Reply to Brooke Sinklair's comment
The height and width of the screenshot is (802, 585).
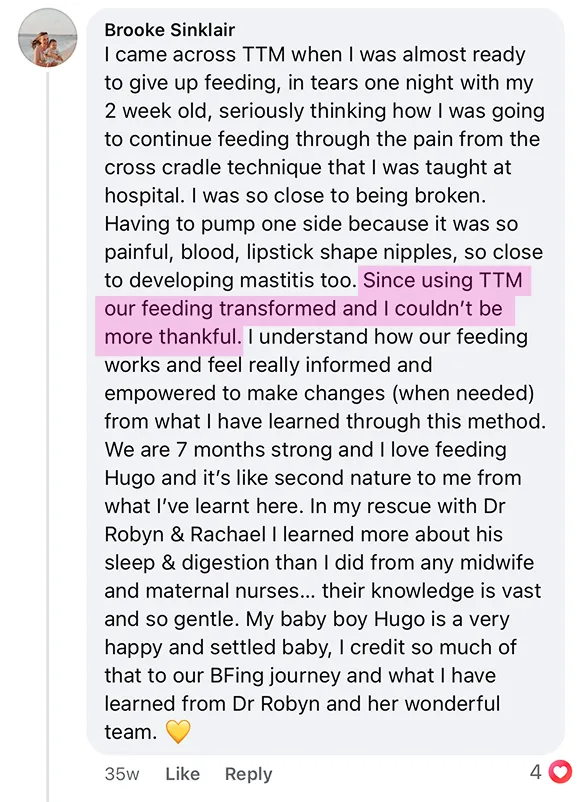pos(249,773)
